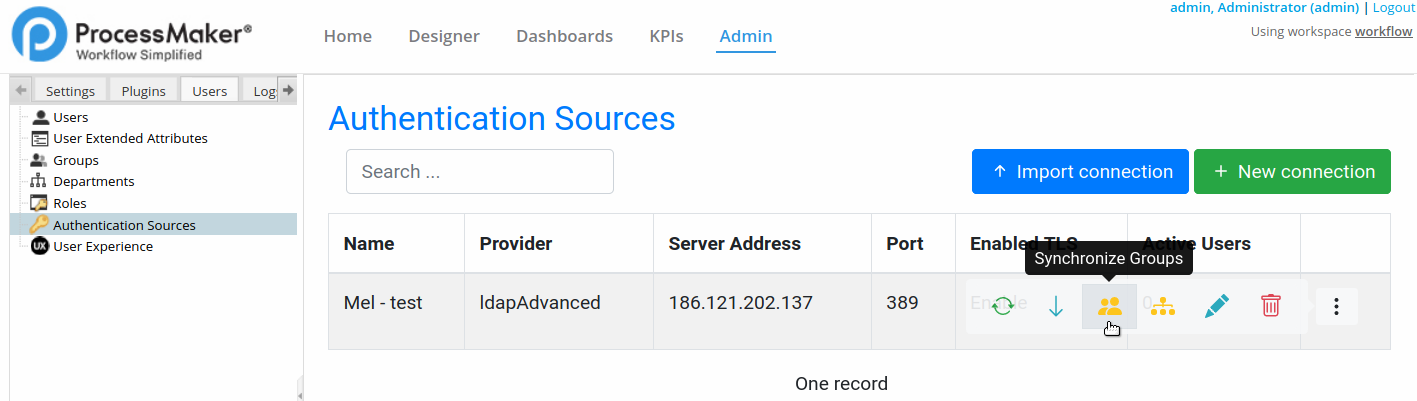Click the Synchronize Groups icon

[1109, 307]
